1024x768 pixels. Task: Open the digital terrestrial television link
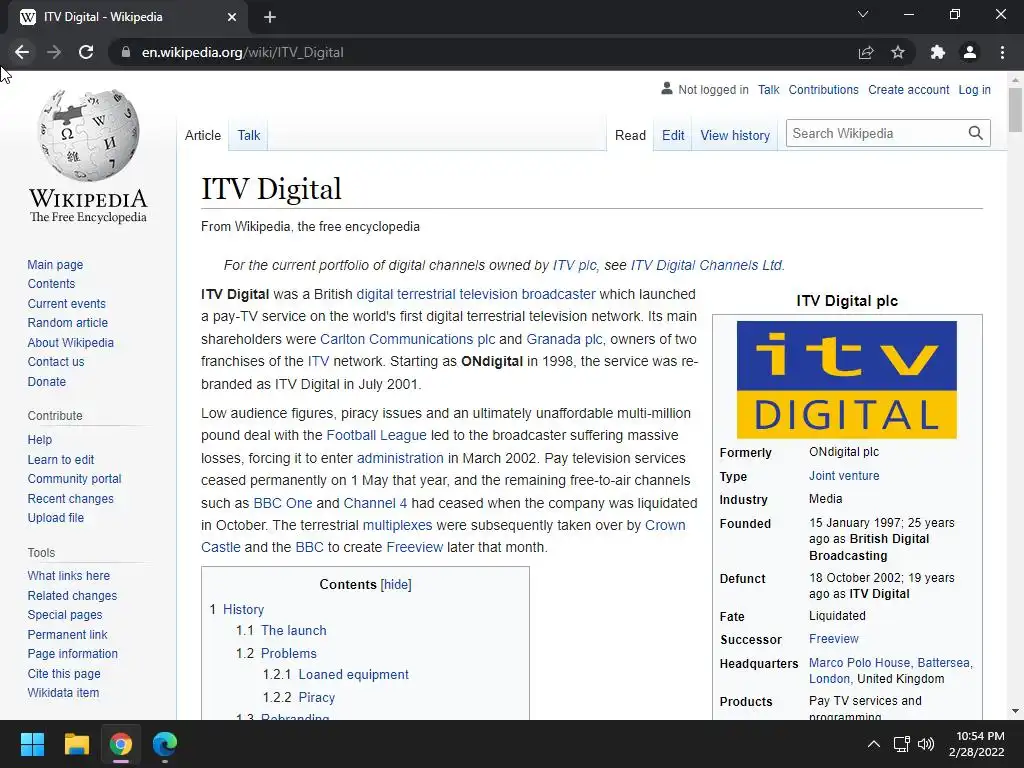(476, 294)
